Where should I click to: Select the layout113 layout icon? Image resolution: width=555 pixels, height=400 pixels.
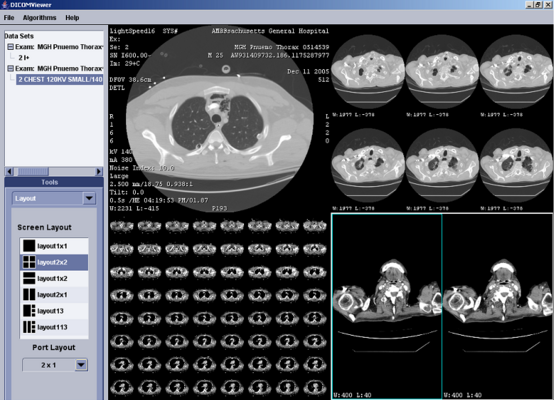(29, 327)
